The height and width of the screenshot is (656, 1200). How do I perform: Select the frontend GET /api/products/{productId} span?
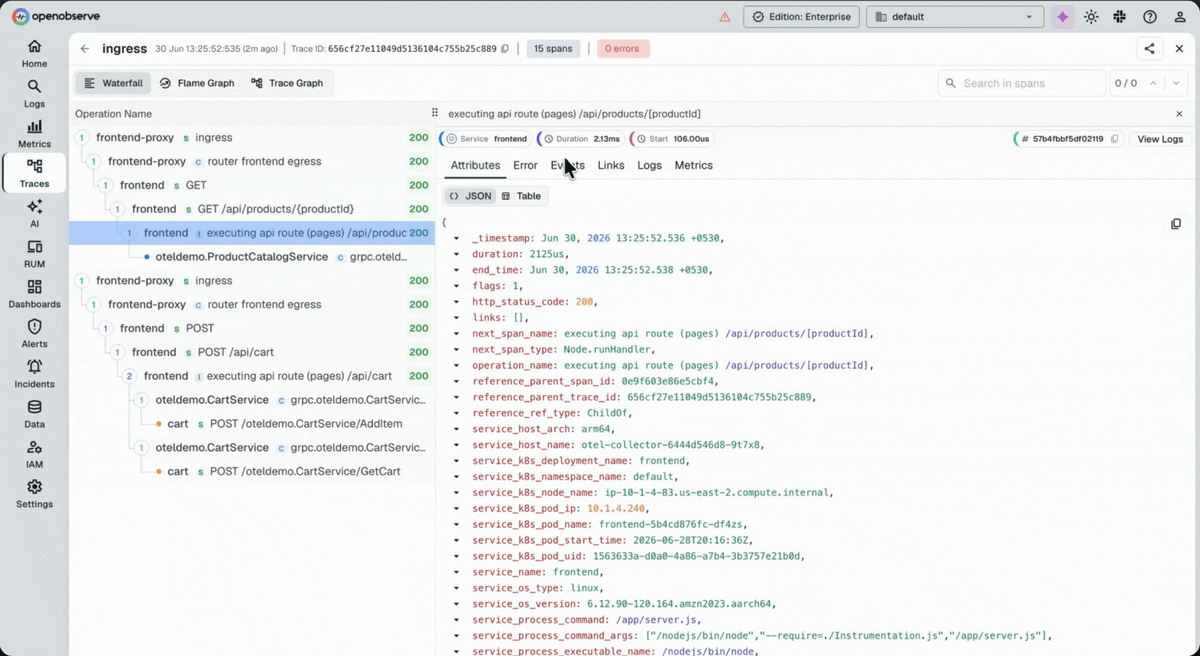(x=252, y=209)
